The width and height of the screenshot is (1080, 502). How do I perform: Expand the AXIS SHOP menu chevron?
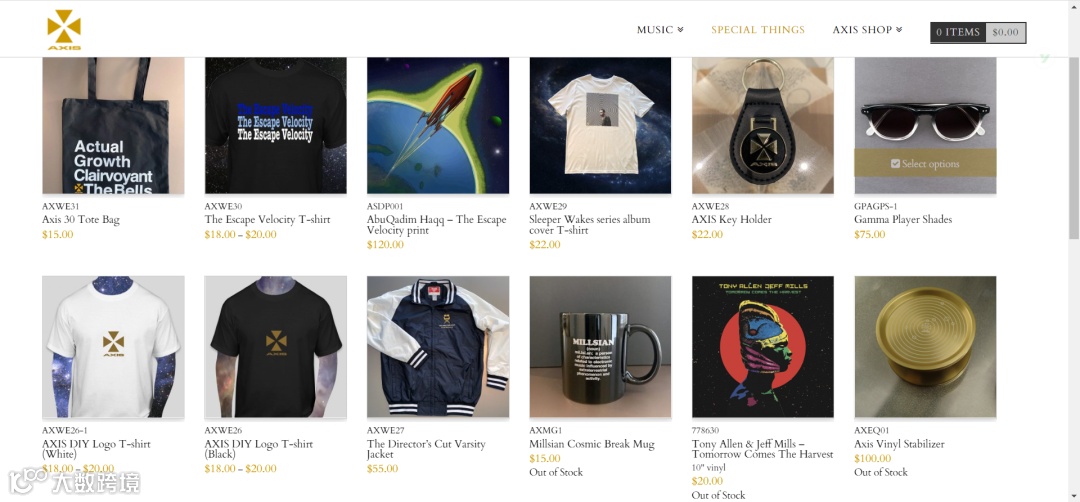point(899,30)
